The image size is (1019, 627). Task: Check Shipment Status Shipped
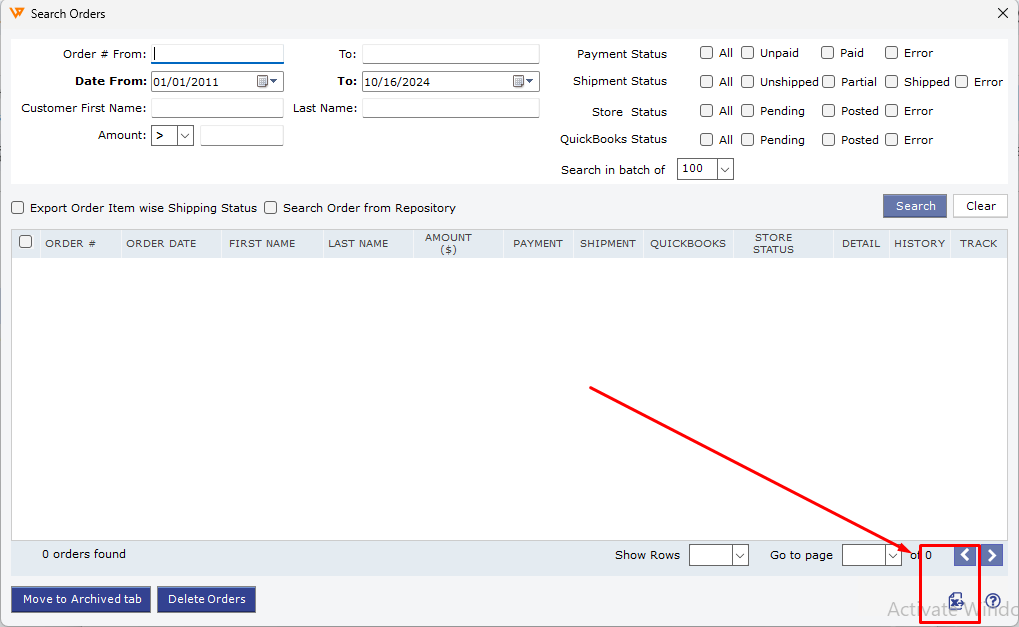click(x=892, y=81)
